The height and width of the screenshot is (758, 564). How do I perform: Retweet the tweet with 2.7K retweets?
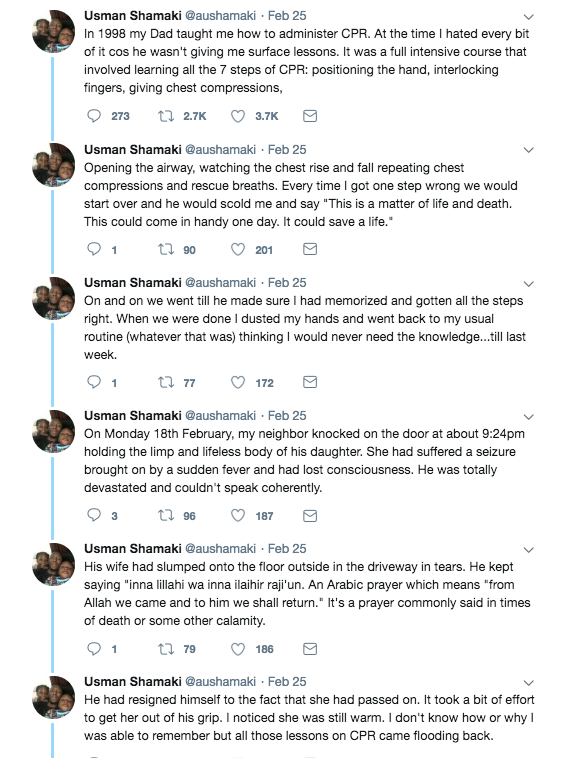[166, 116]
